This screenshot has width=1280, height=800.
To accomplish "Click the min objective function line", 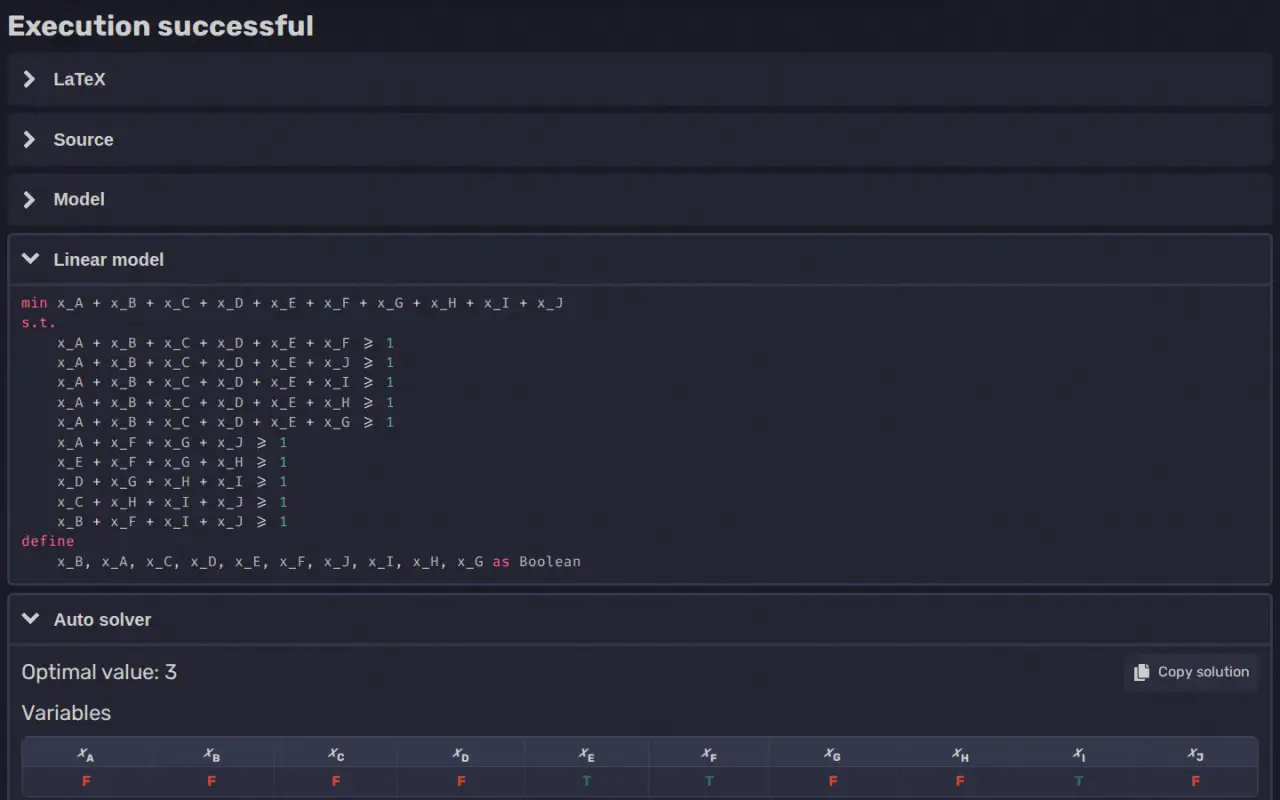I will [x=292, y=302].
